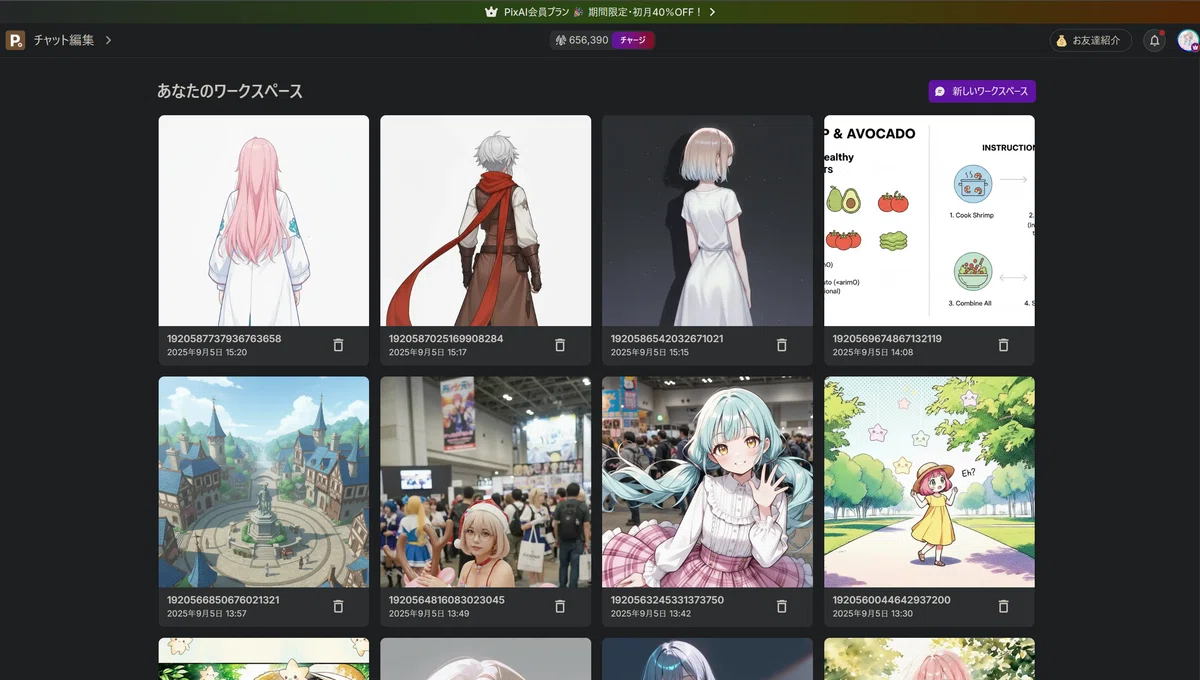
Task: Create 新しいワークスペース new workspace
Action: (982, 91)
